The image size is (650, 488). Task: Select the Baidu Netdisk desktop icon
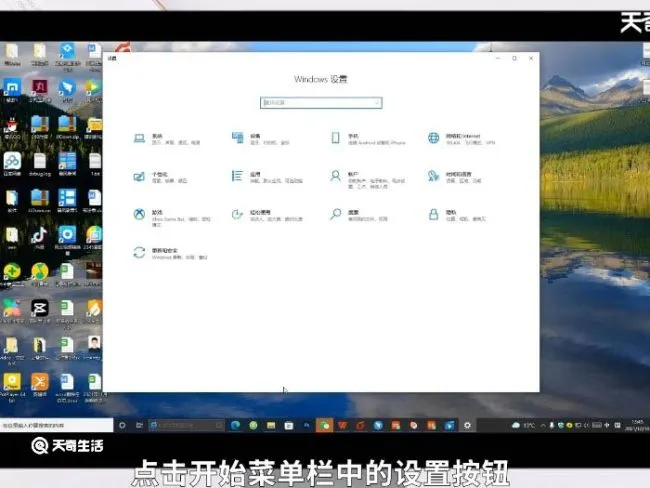point(12,164)
